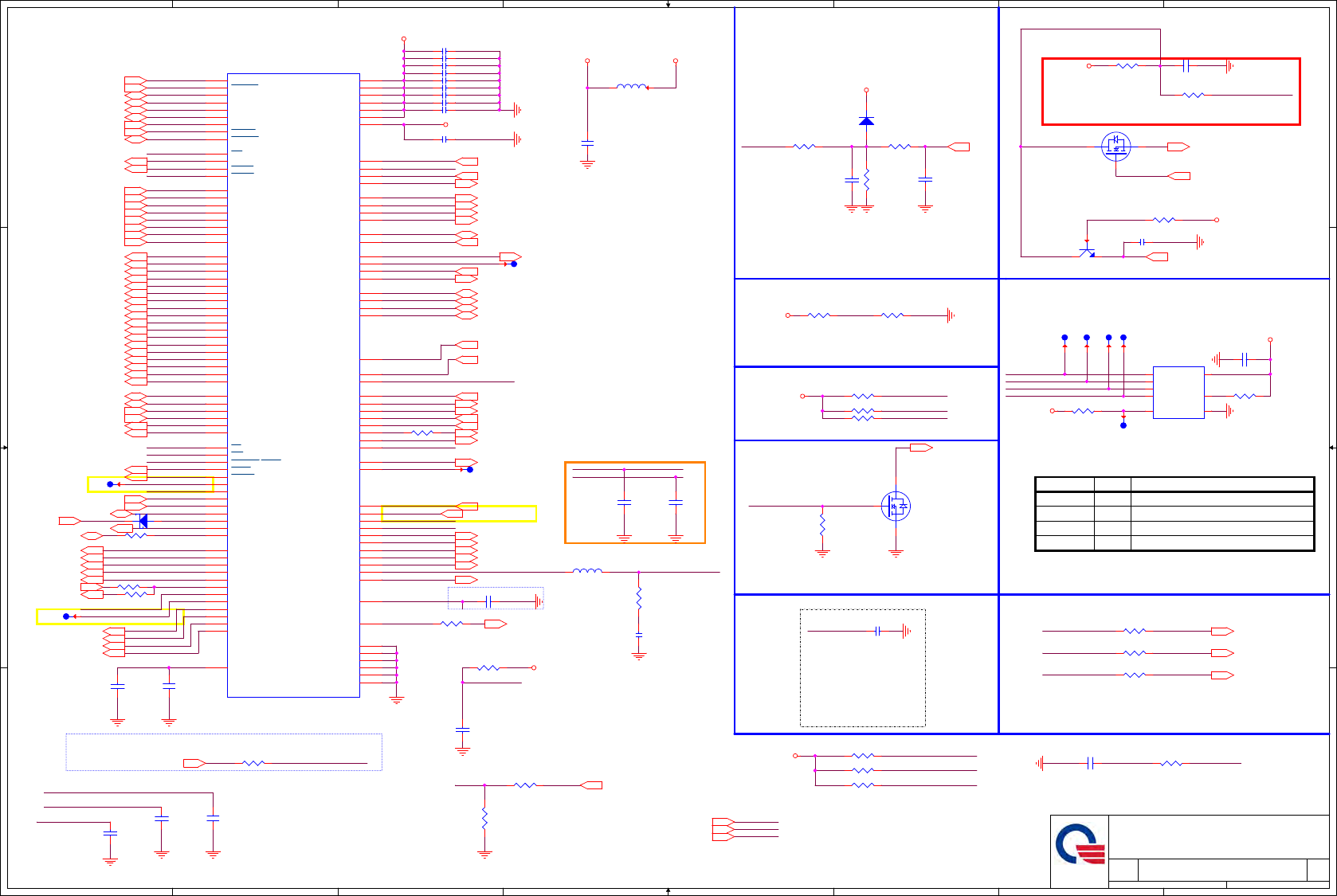Select the group of three stacked port connectors at the bottom
This screenshot has height=896, width=1337.
coord(723,830)
